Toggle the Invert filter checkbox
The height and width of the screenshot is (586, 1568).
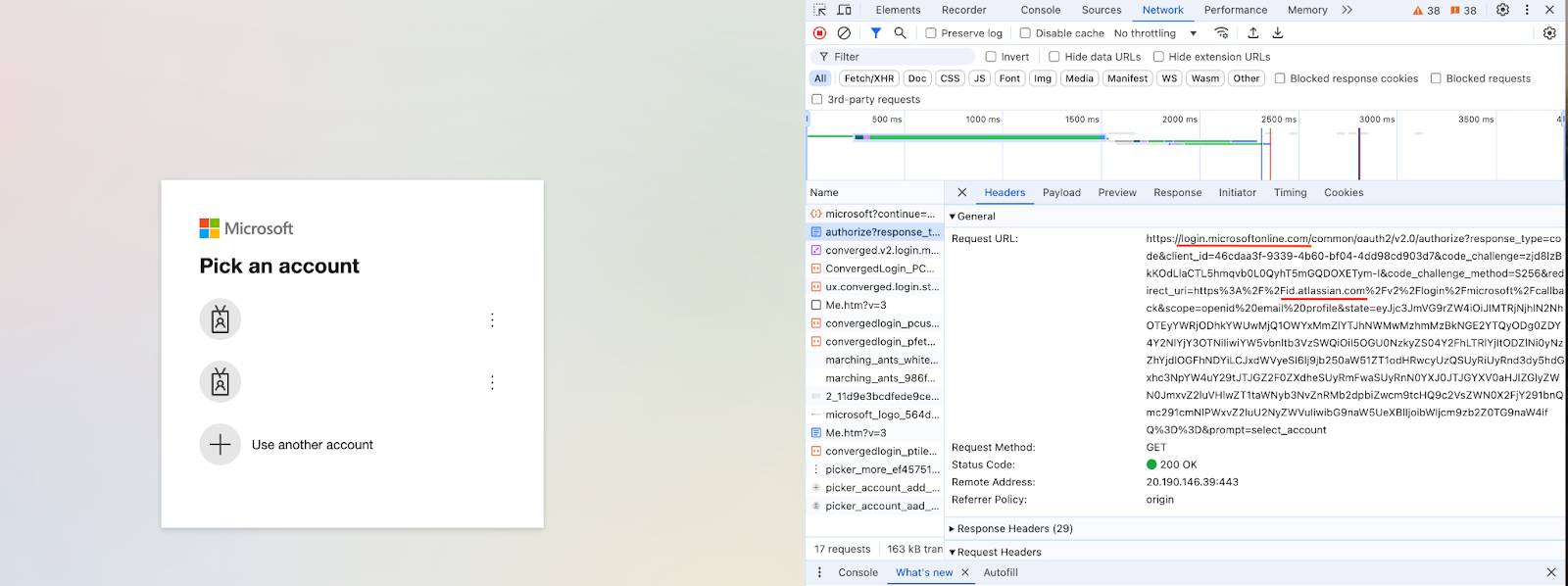coord(991,57)
